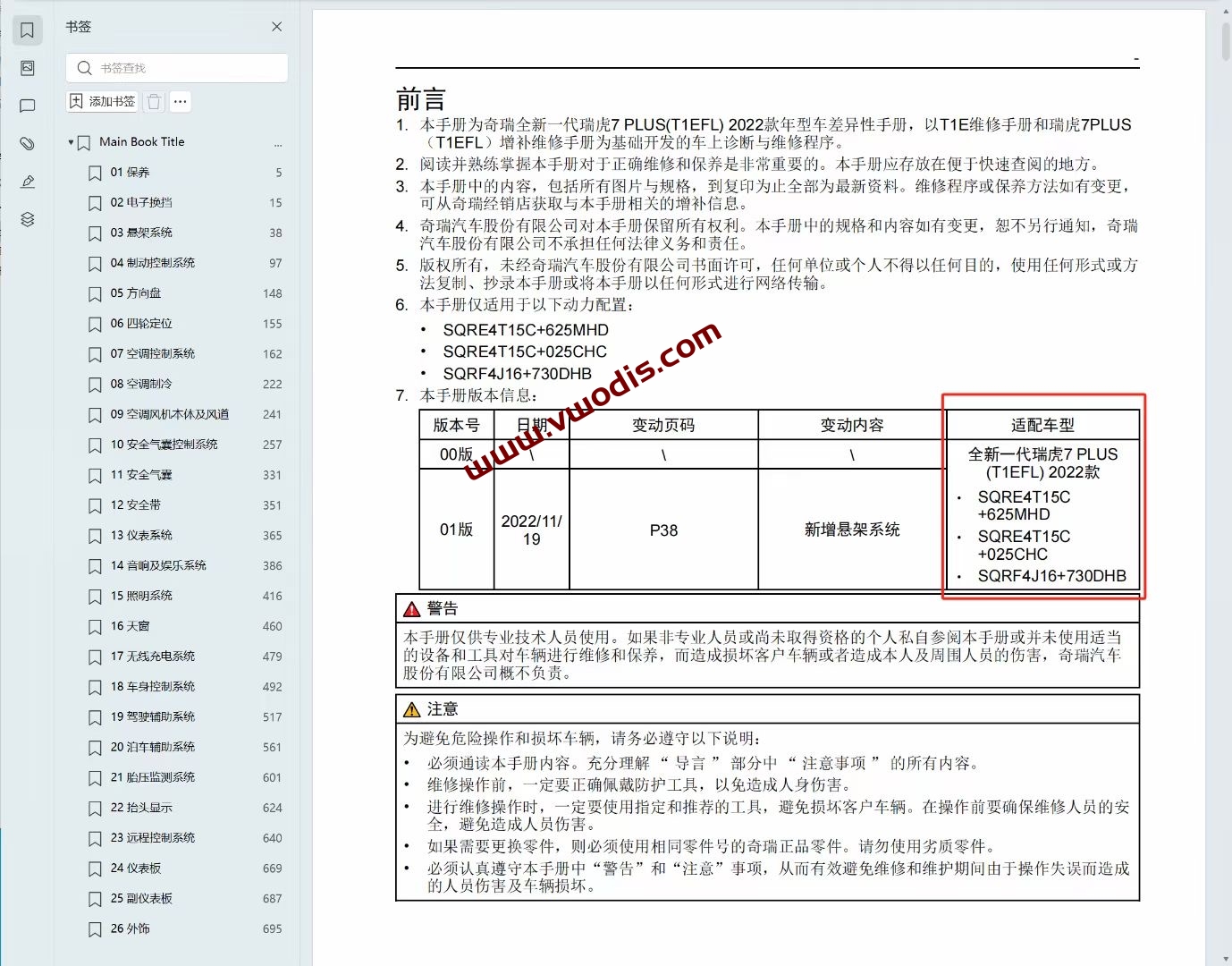
Task: Click the delete bookmark trash icon
Action: (154, 102)
